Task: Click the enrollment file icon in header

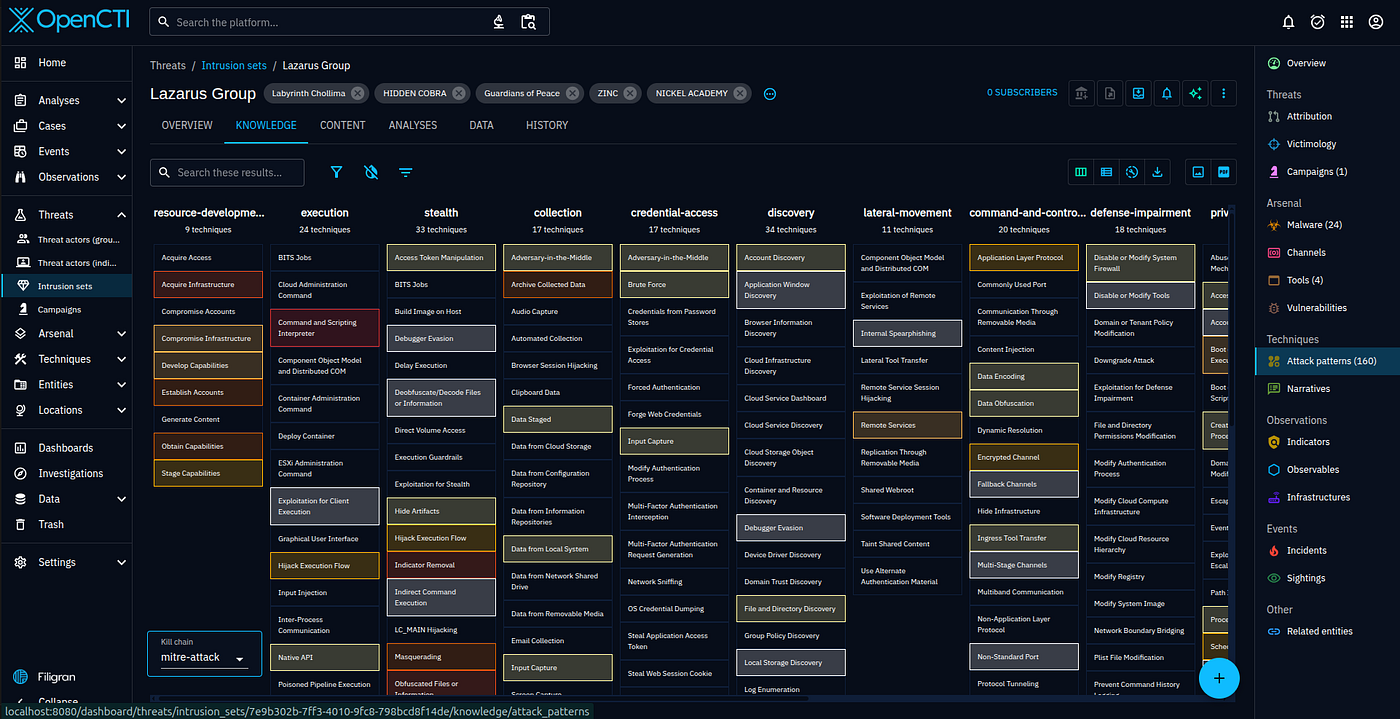Action: (1110, 93)
